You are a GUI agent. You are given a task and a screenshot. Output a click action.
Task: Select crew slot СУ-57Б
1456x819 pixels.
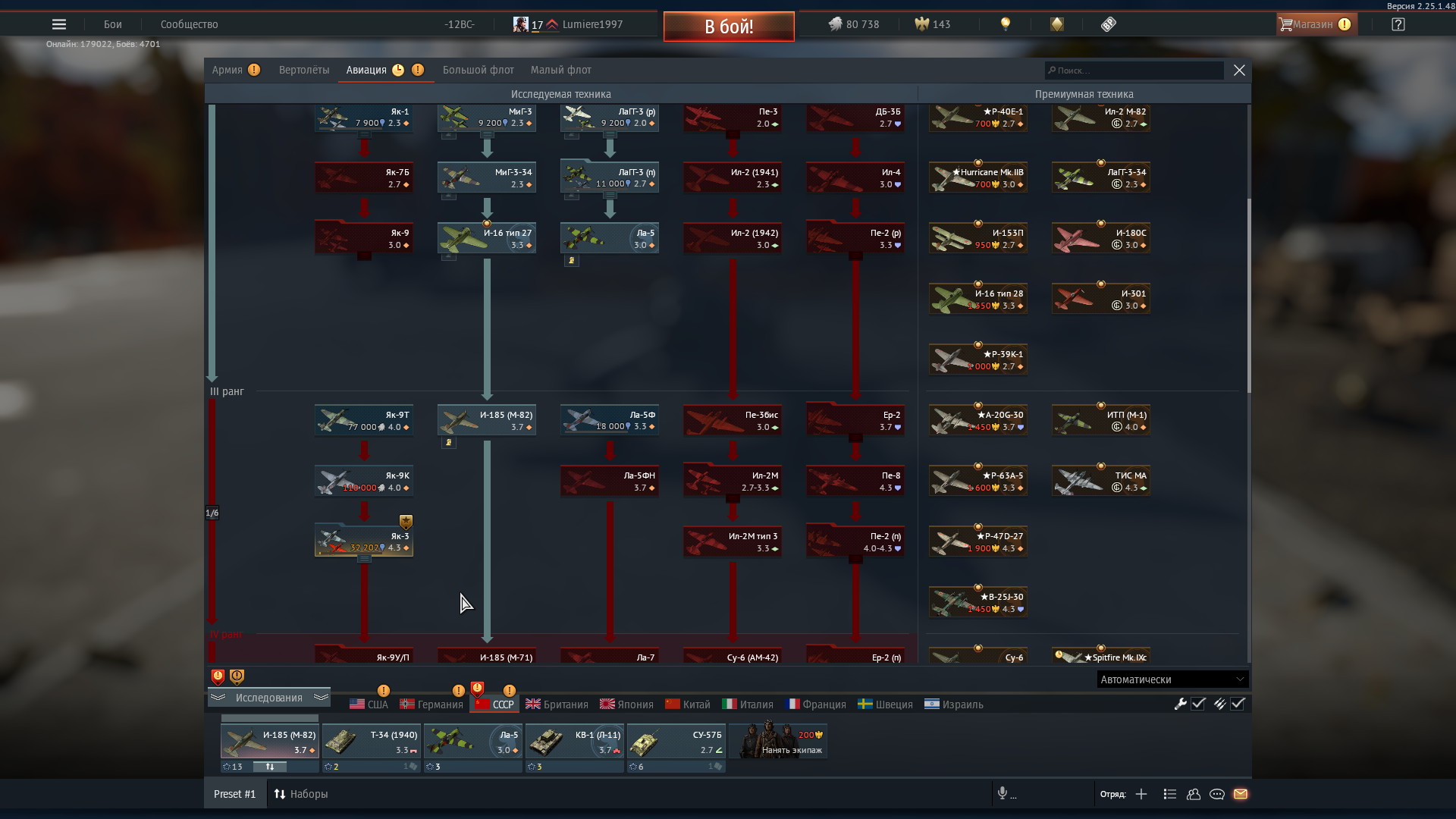[676, 742]
